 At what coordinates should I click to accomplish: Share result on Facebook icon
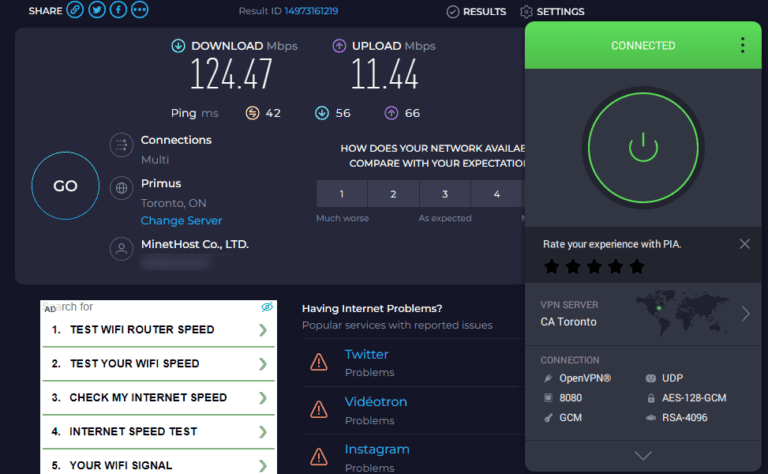(118, 10)
